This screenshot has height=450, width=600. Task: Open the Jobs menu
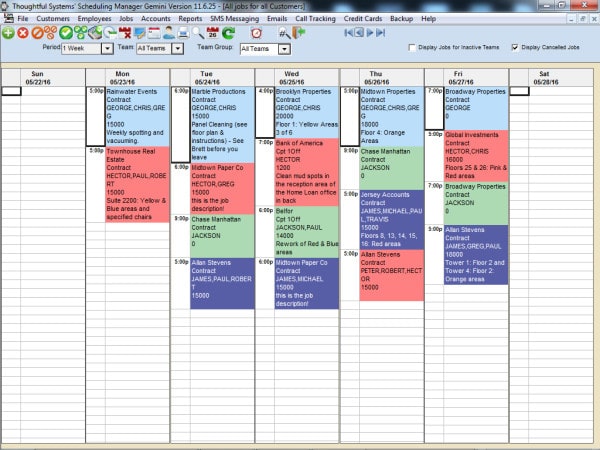click(x=126, y=19)
